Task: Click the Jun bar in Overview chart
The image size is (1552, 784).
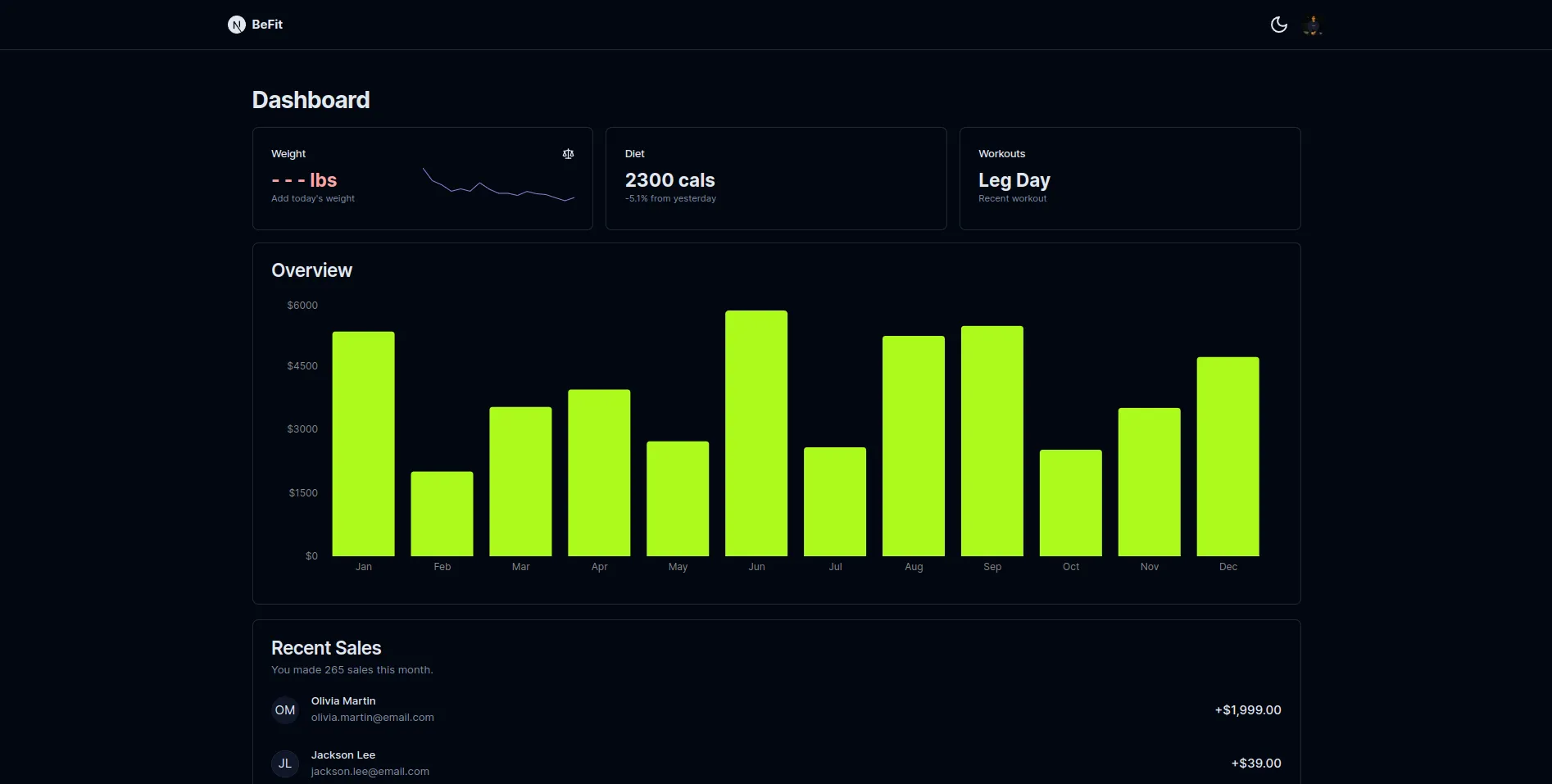Action: (x=756, y=433)
